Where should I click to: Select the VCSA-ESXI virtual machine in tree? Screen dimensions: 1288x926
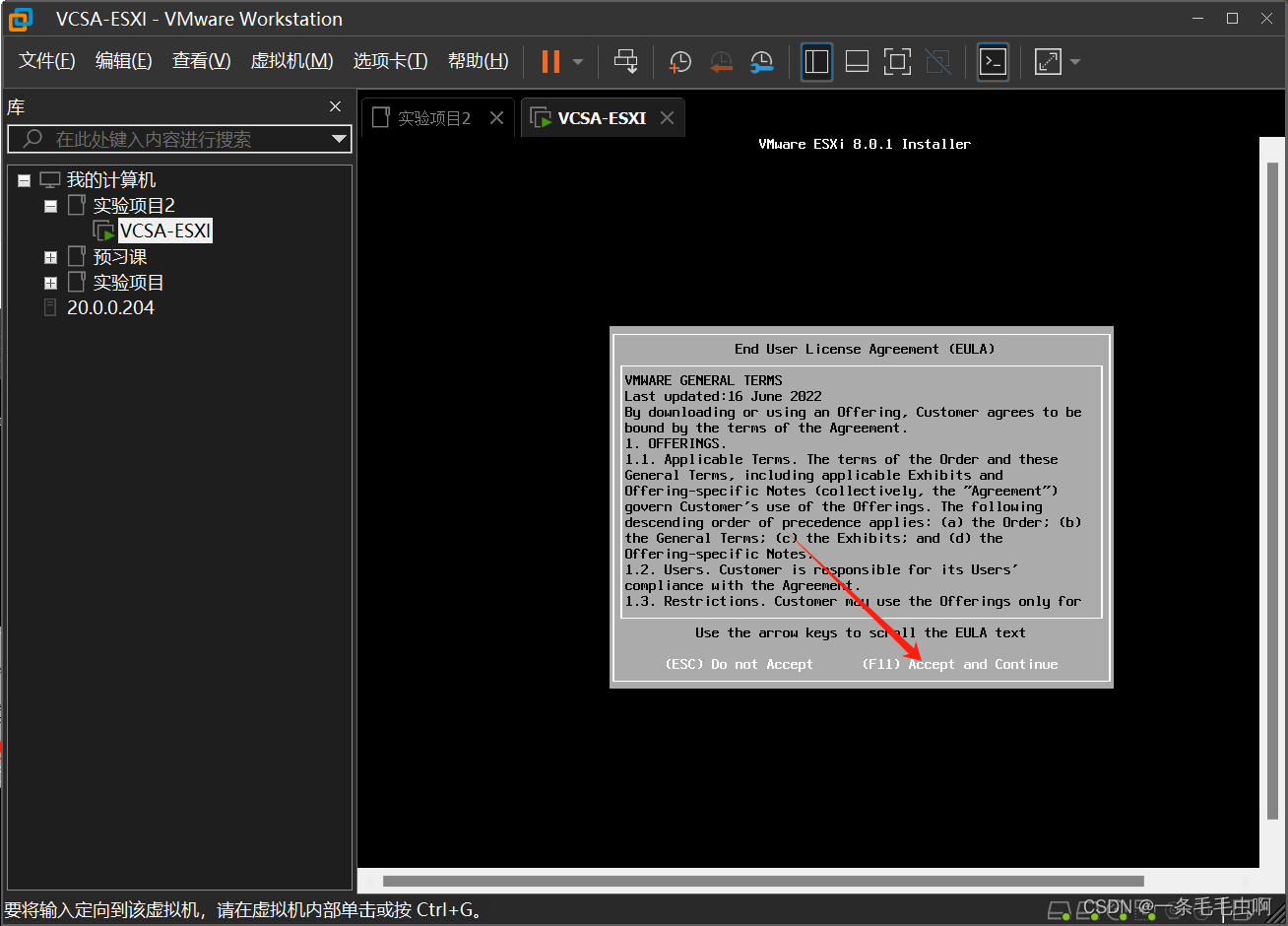point(165,231)
